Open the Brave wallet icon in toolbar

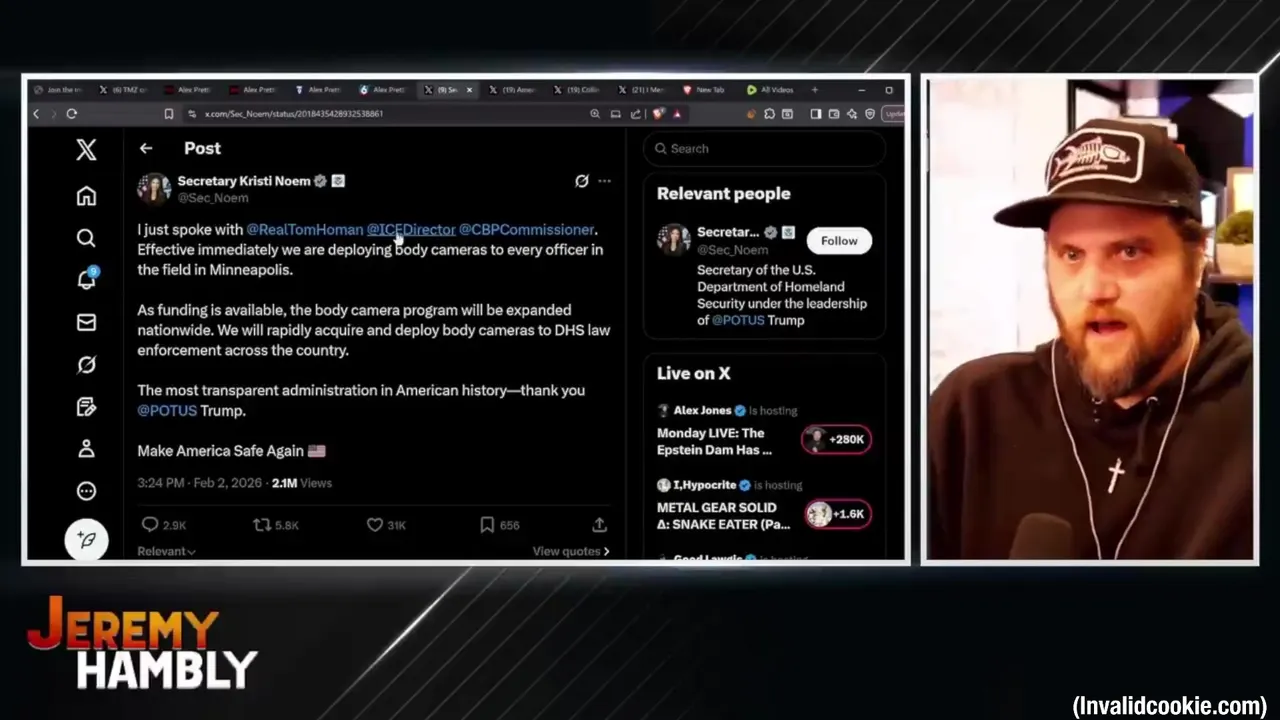click(x=834, y=114)
